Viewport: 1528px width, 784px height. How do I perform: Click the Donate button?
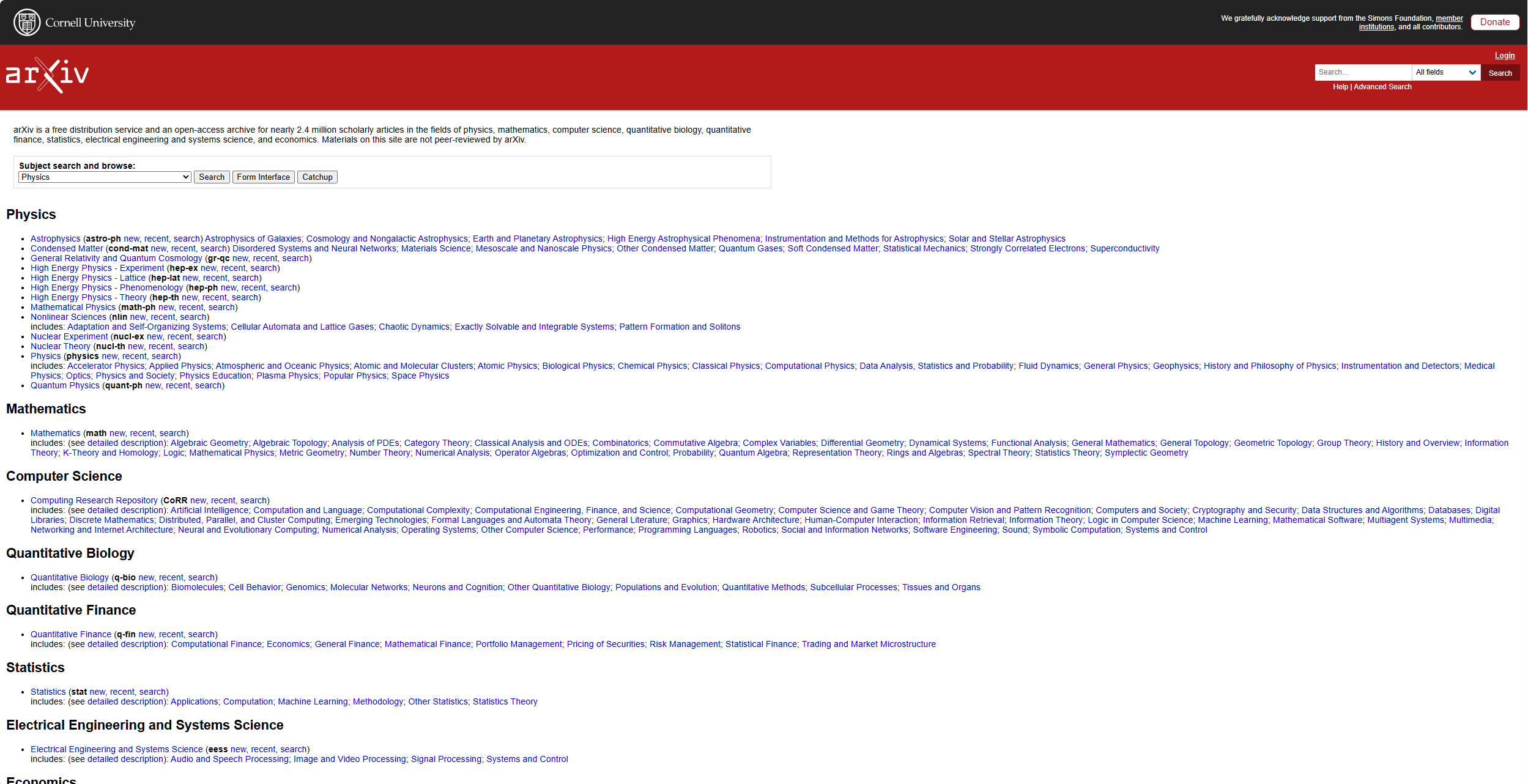(1495, 22)
